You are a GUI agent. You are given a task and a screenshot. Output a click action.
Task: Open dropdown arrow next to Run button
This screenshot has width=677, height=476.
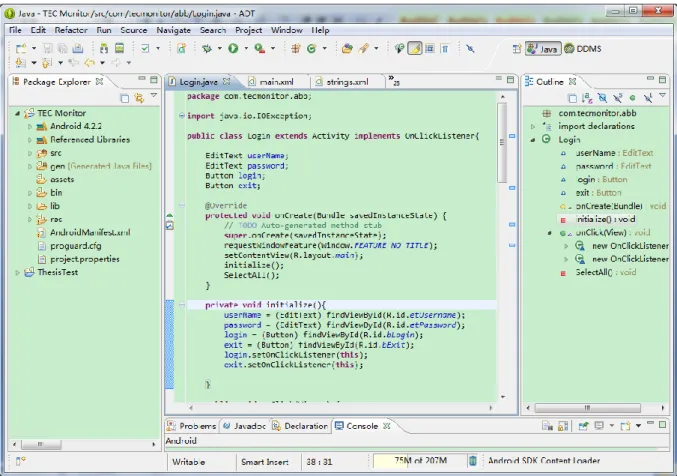[246, 48]
